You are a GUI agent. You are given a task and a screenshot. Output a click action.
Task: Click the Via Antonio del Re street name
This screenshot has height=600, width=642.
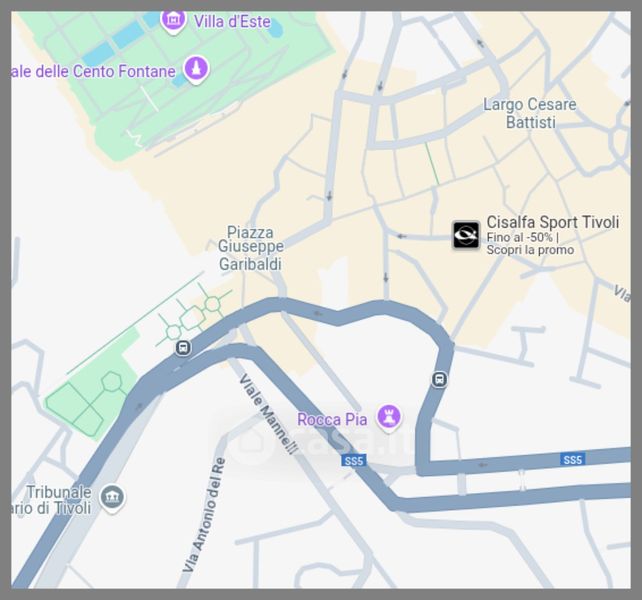click(x=204, y=514)
